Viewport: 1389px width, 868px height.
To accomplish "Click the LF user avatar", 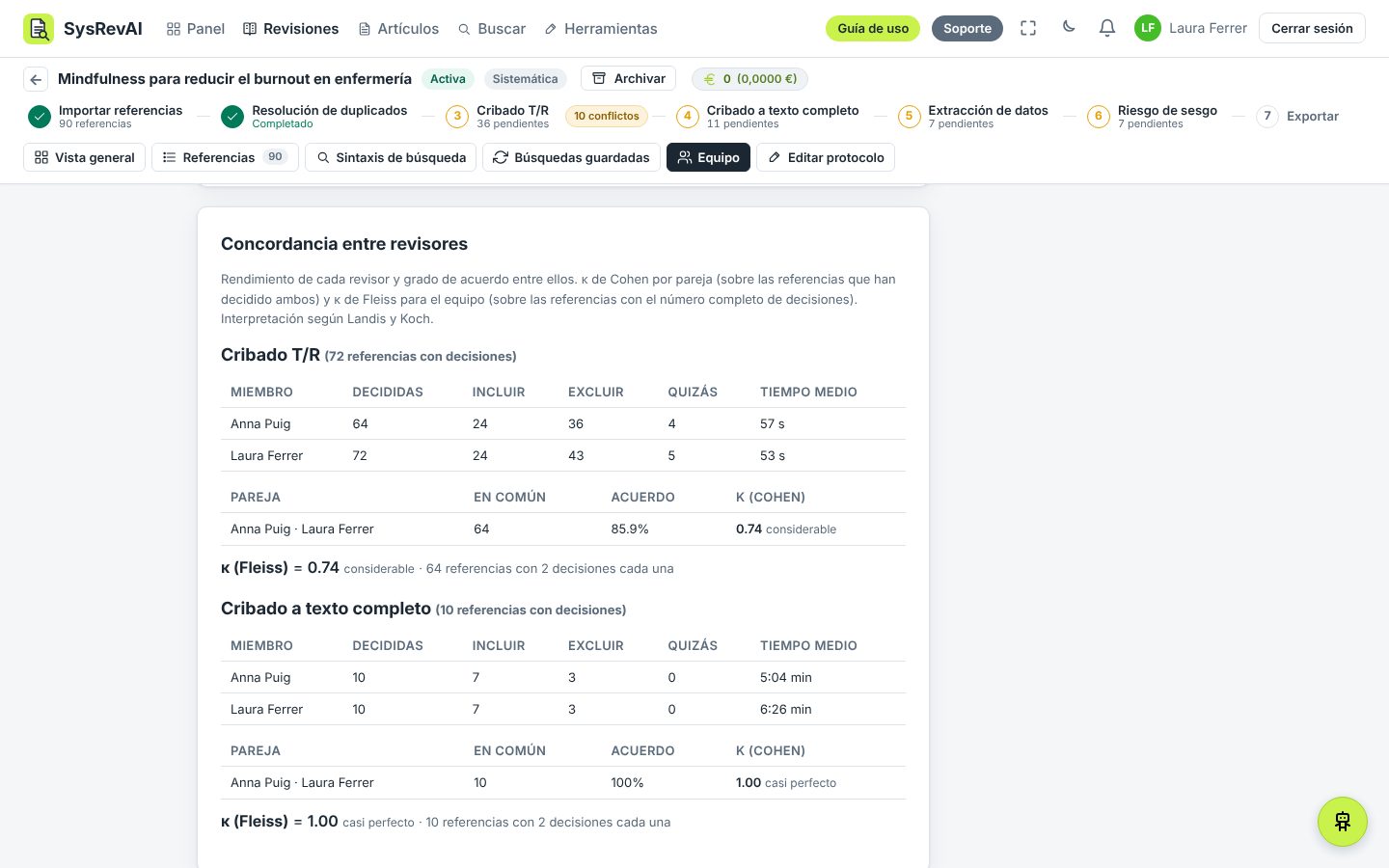I will 1148,28.
